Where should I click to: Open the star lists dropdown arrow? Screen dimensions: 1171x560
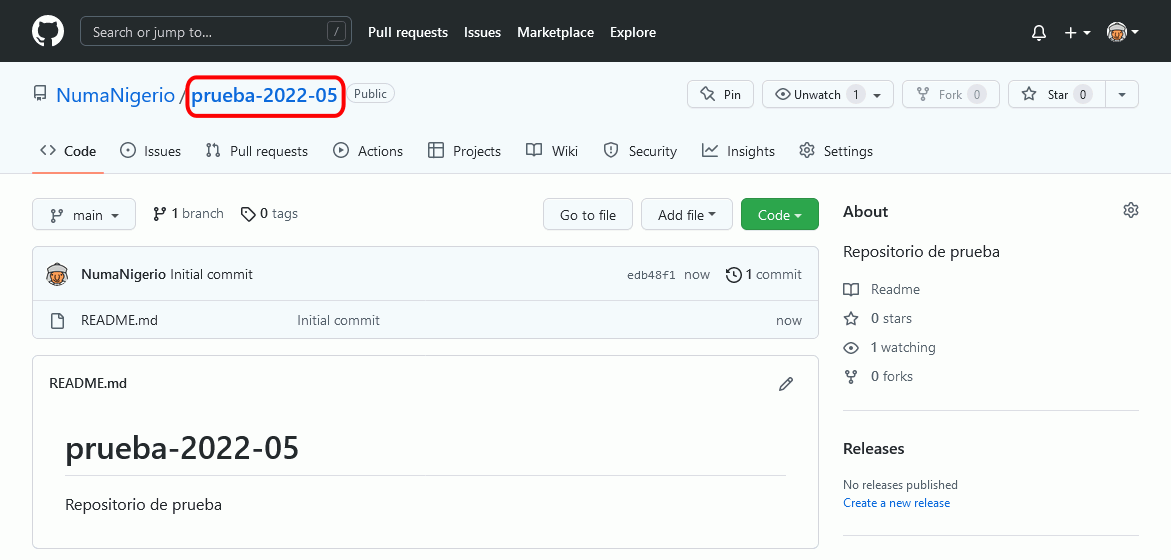[x=1122, y=94]
